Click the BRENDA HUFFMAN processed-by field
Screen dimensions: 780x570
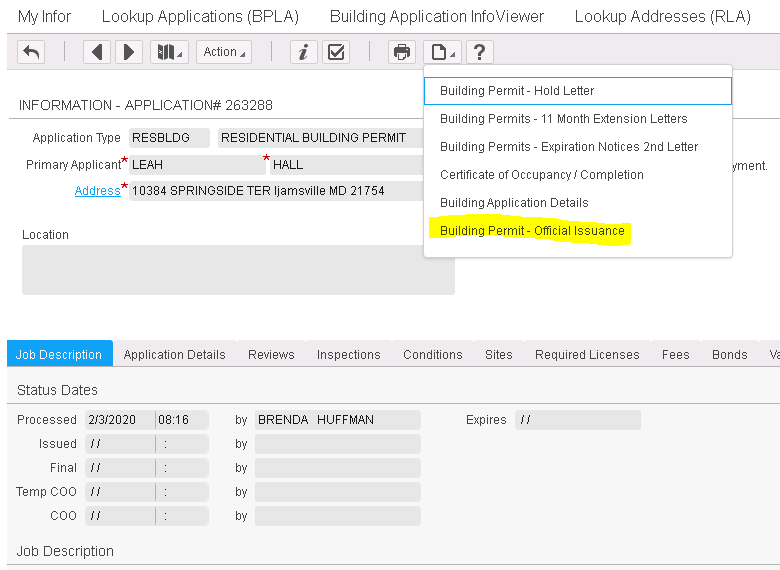tap(338, 420)
